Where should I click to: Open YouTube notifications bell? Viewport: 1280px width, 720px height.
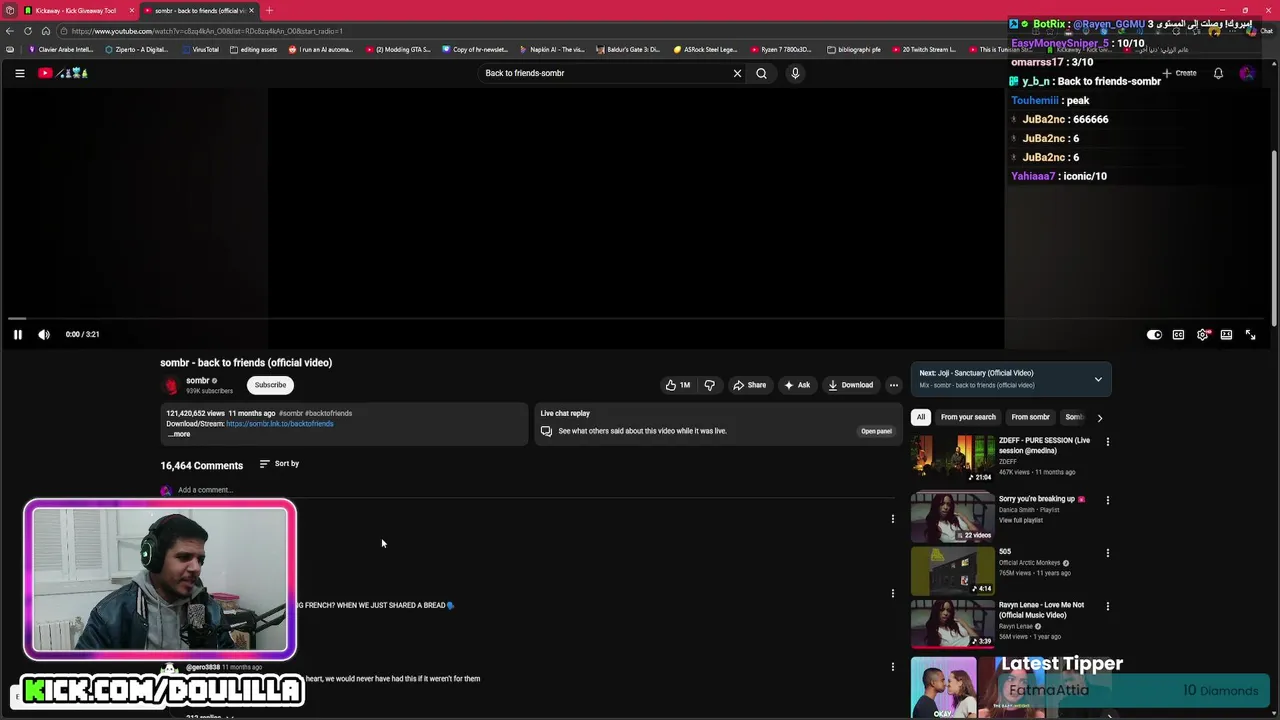(1218, 73)
